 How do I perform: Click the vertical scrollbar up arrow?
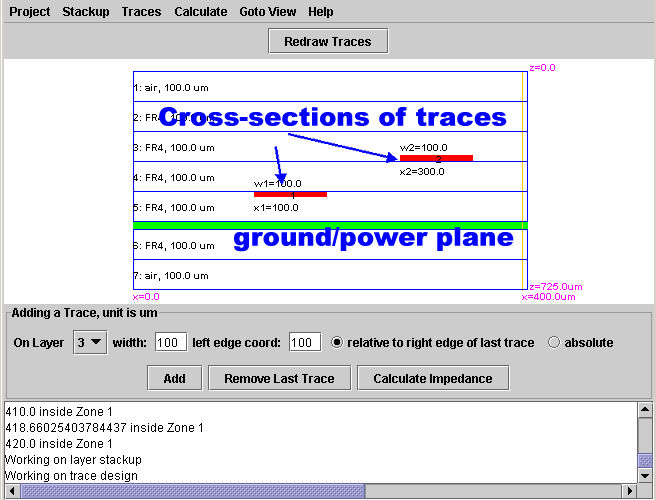click(645, 410)
